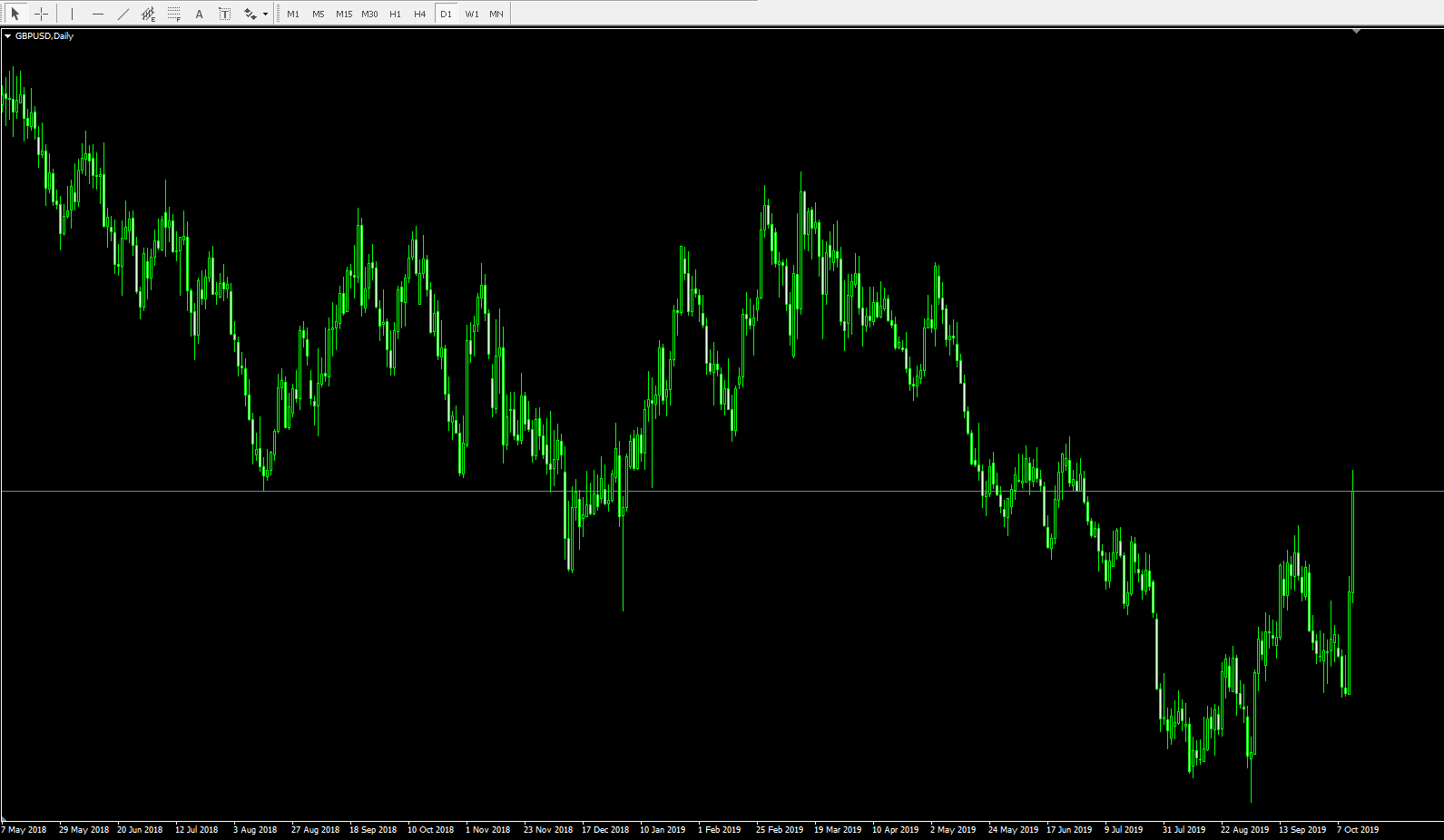Click the chart shift marker at top
The width and height of the screenshot is (1444, 840).
pos(1356,32)
